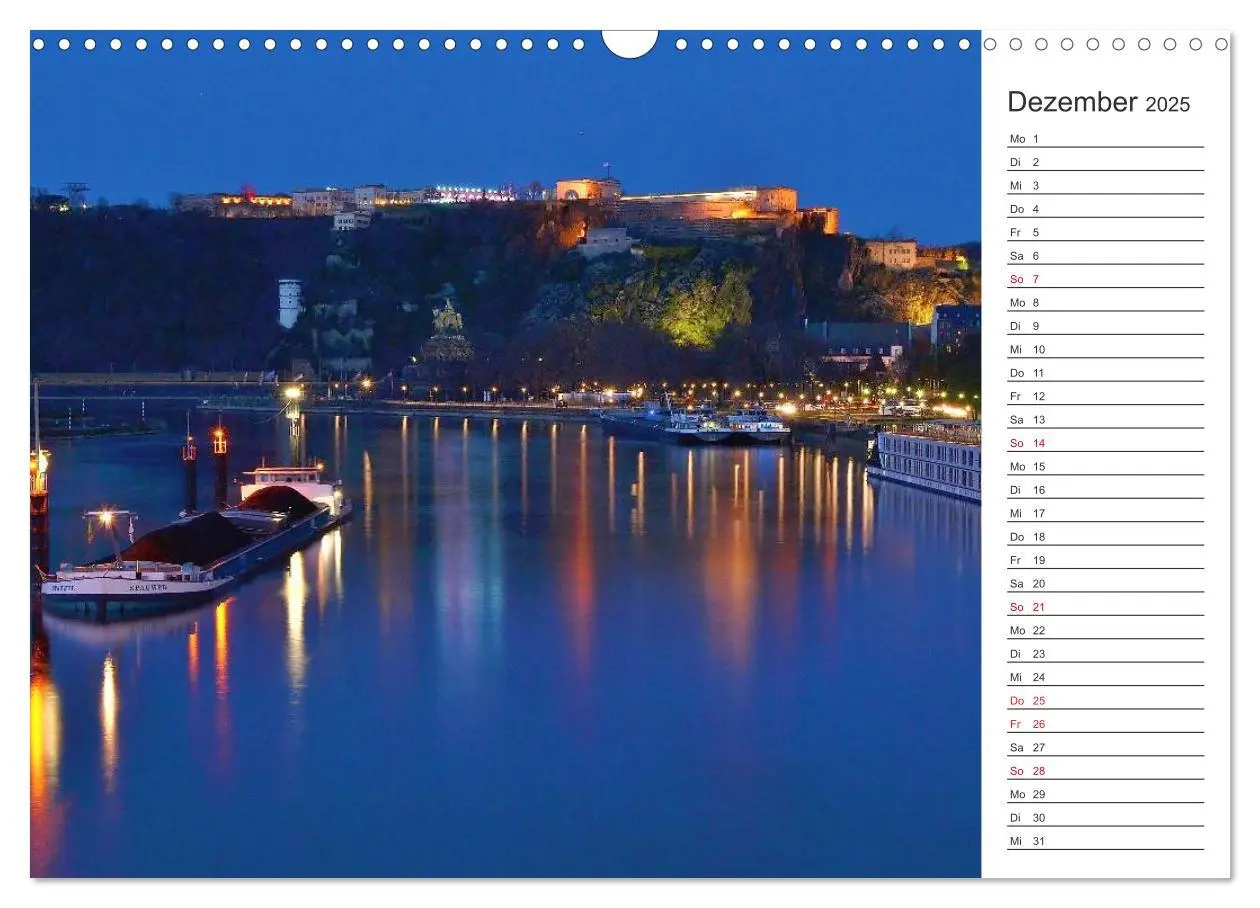The image size is (1260, 908).
Task: Select the red row 'So 28'
Action: click(x=1106, y=770)
